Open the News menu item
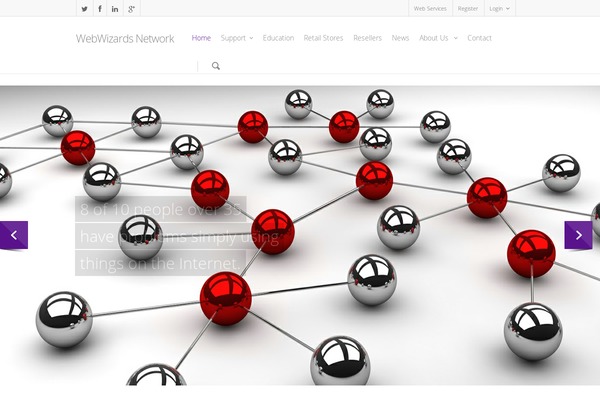The width and height of the screenshot is (600, 400). (x=400, y=38)
